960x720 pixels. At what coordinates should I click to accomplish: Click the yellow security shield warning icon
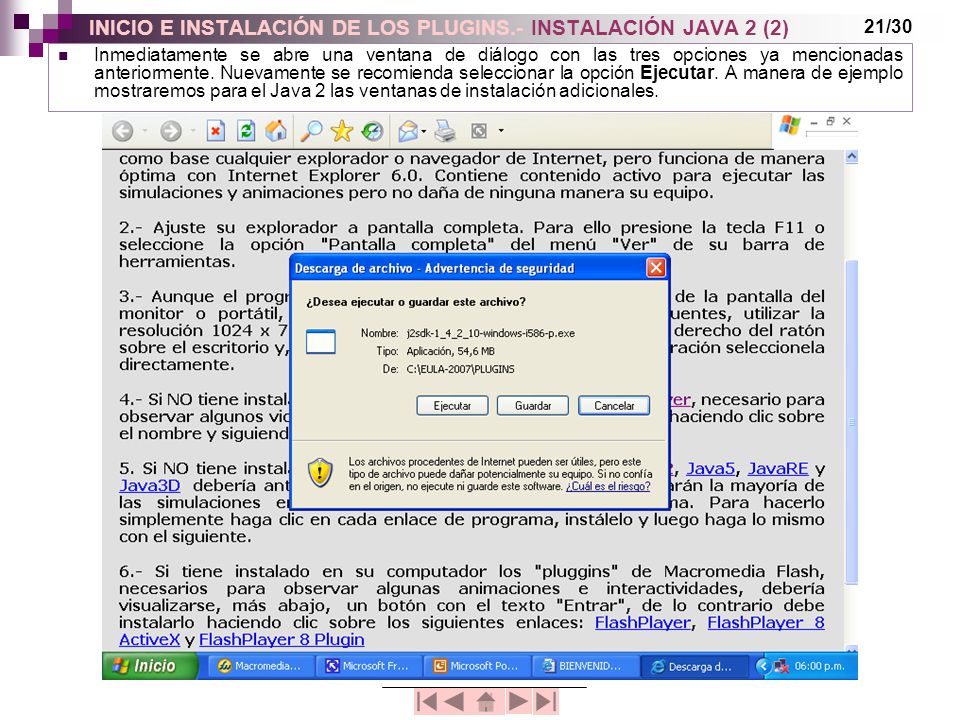point(320,473)
